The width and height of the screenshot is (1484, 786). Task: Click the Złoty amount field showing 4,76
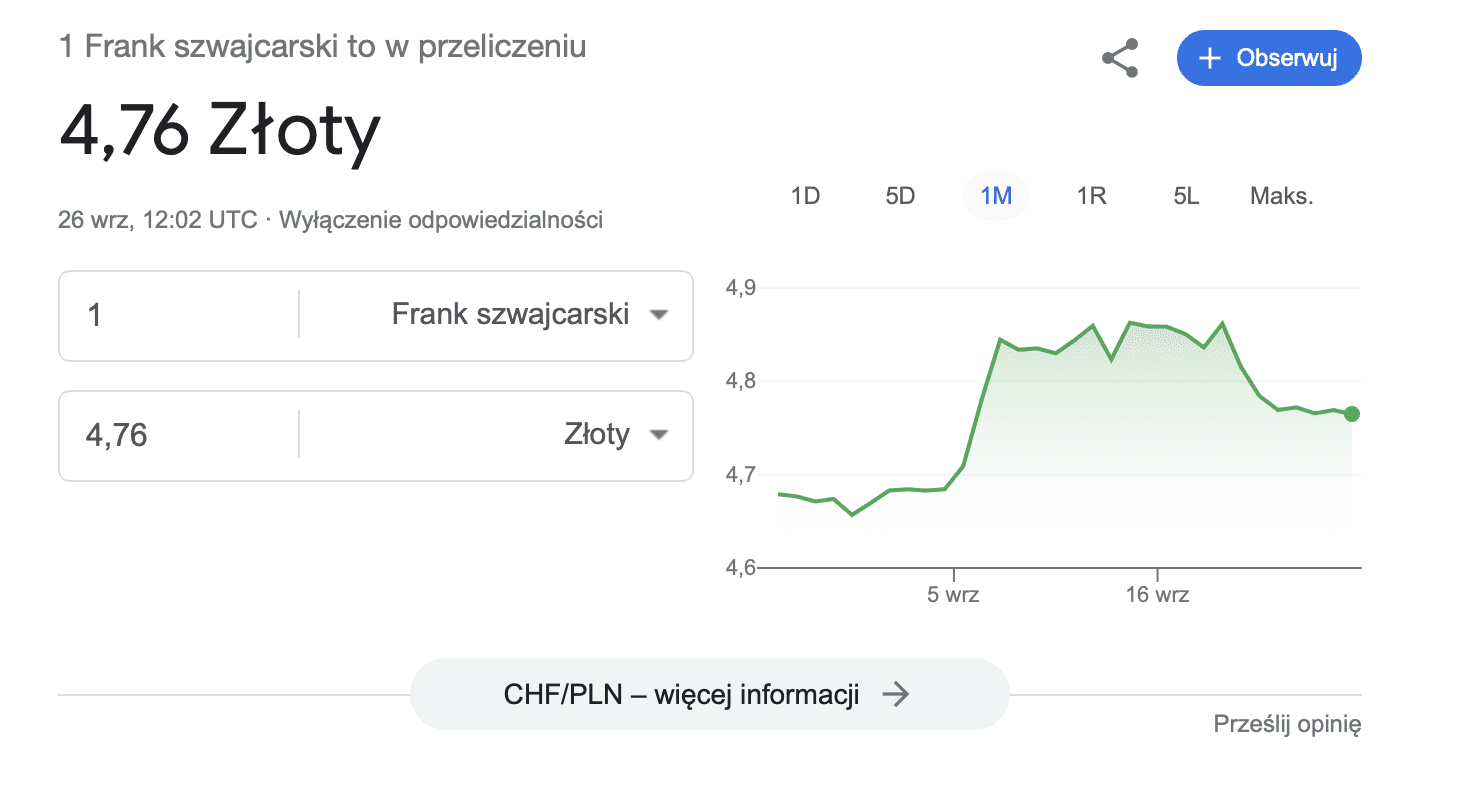[180, 435]
